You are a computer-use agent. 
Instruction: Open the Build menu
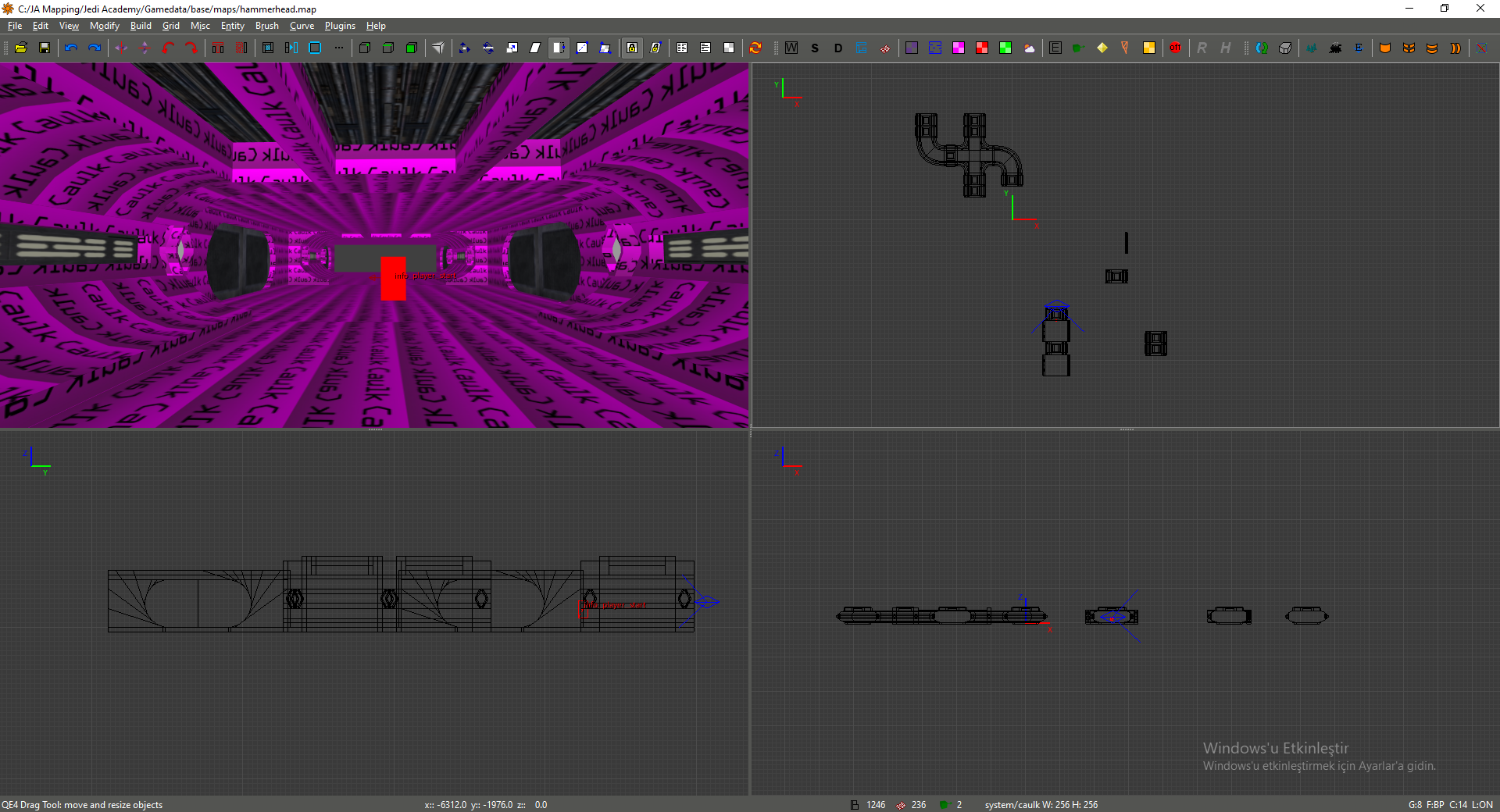[141, 26]
